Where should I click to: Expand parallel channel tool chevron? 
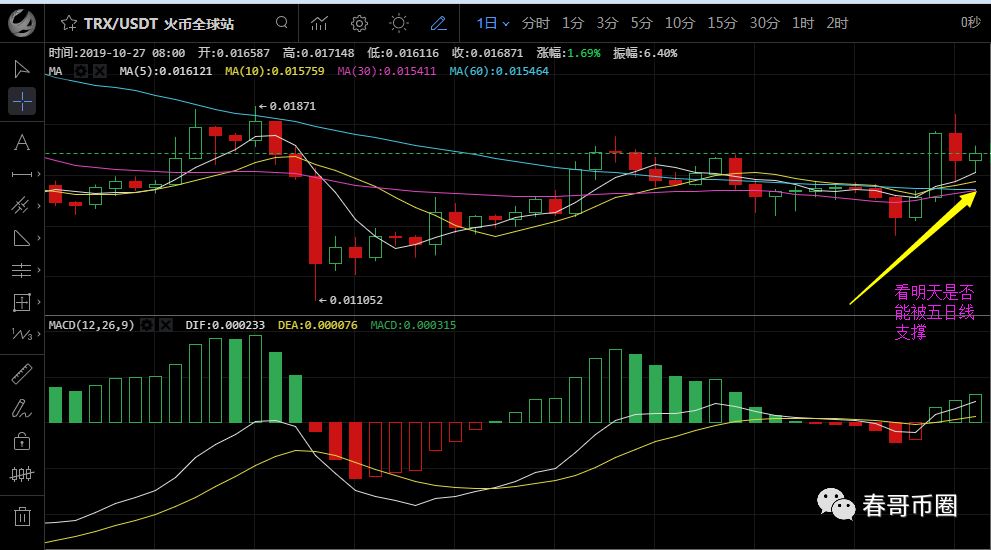point(39,205)
